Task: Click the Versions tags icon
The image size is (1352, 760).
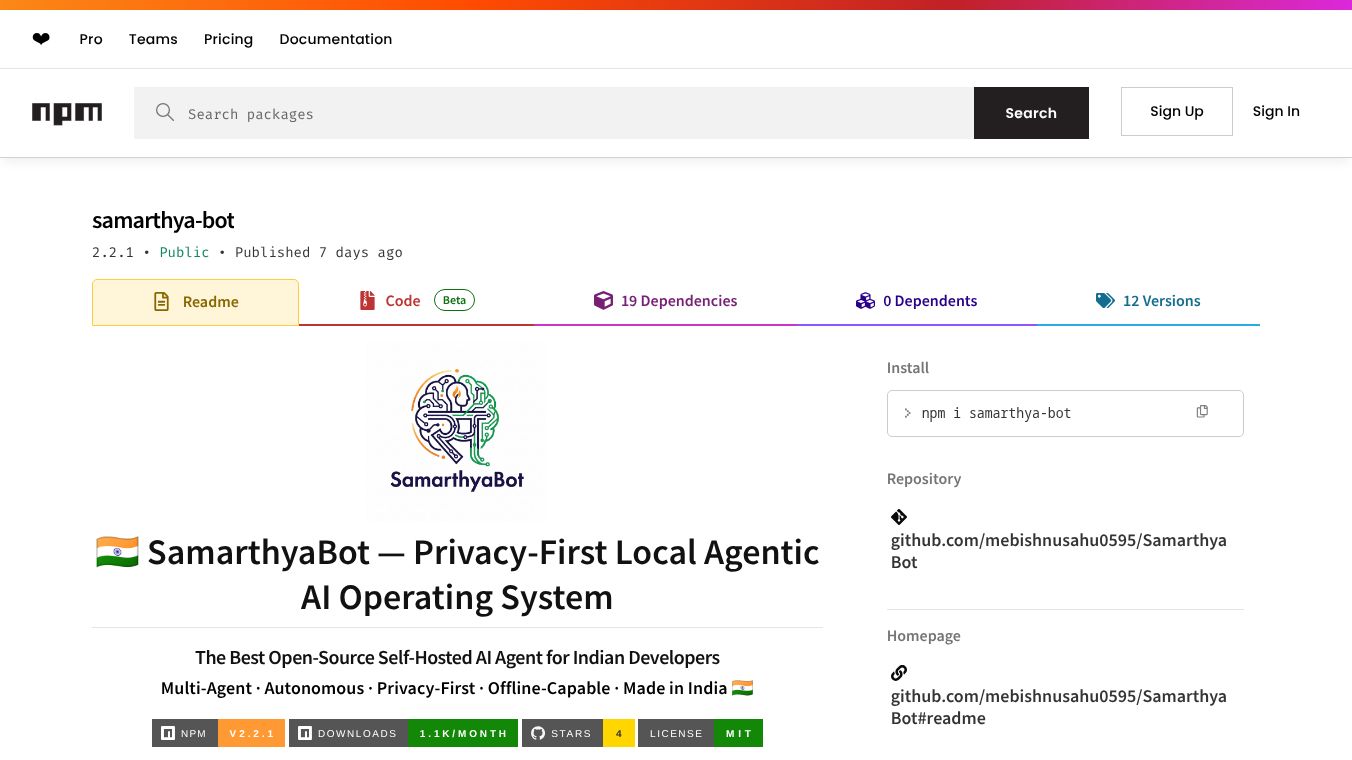Action: [x=1105, y=300]
